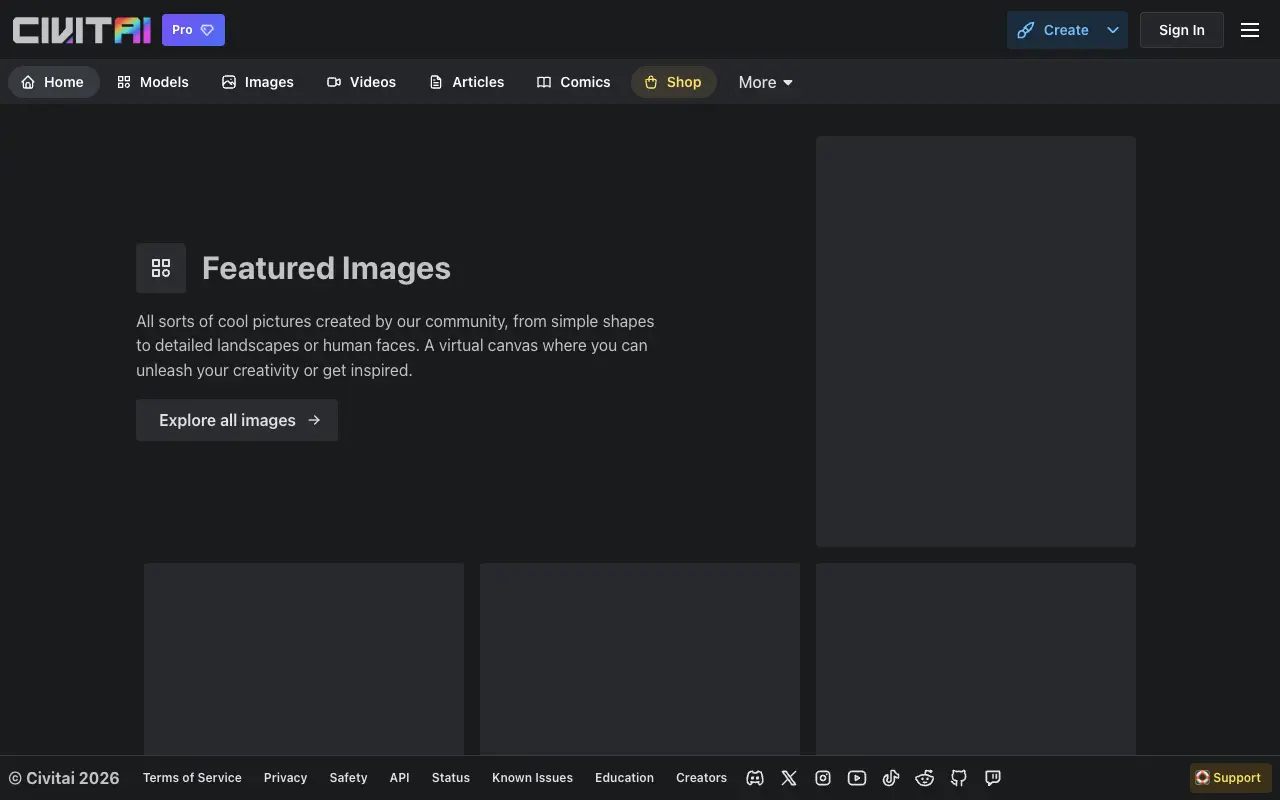Open the API footer link
This screenshot has height=800, width=1280.
coord(399,778)
